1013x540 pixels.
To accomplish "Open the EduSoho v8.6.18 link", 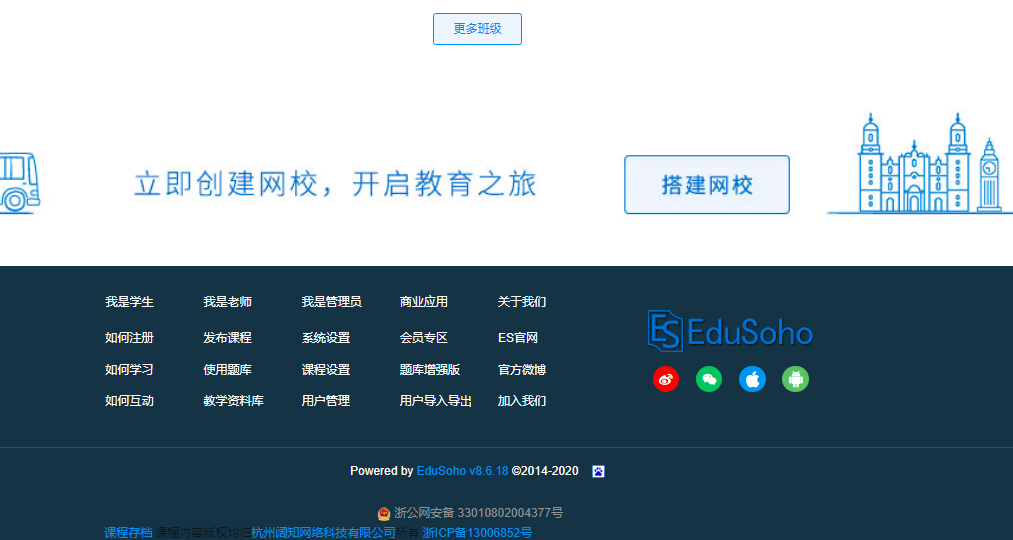I will (x=462, y=471).
